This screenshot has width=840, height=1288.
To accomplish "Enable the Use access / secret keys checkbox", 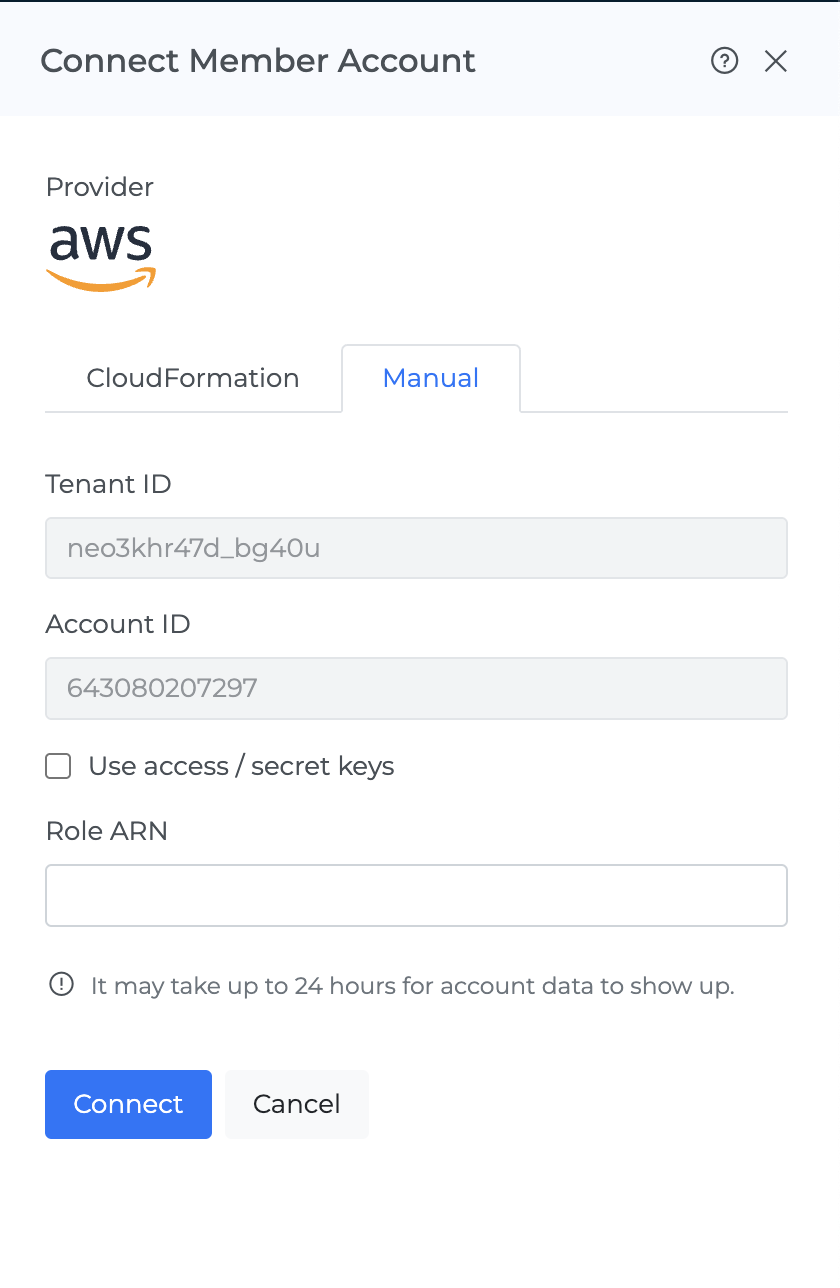I will 59,766.
